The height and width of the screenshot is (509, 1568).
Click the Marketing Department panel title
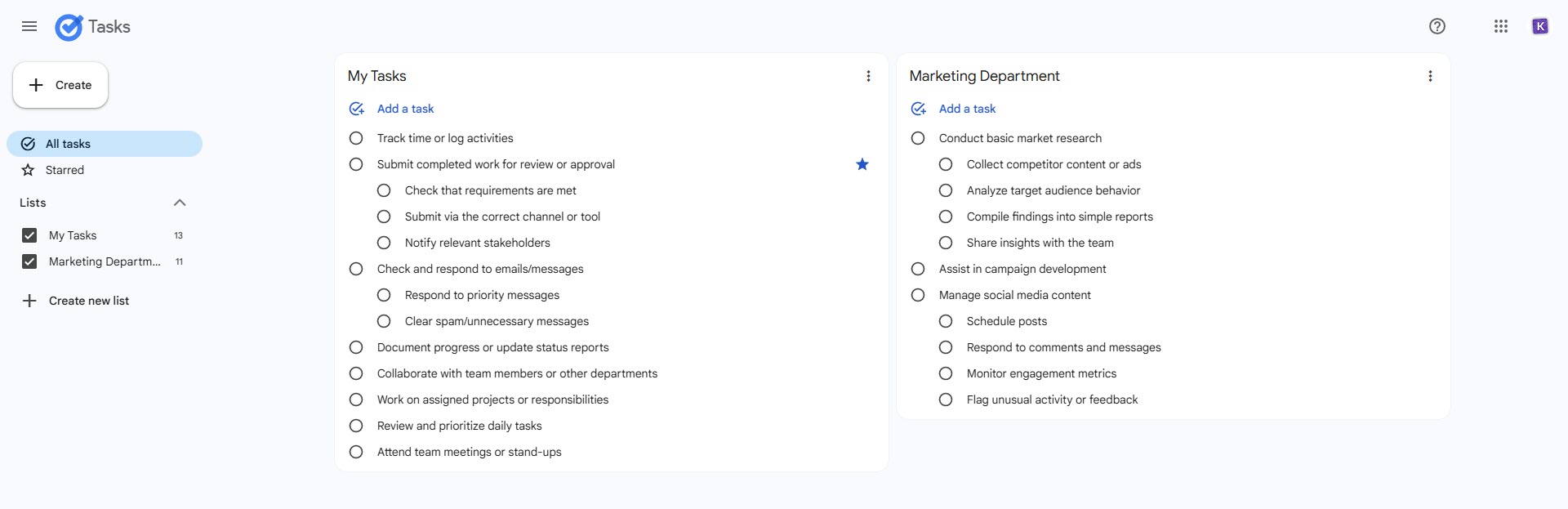click(984, 76)
